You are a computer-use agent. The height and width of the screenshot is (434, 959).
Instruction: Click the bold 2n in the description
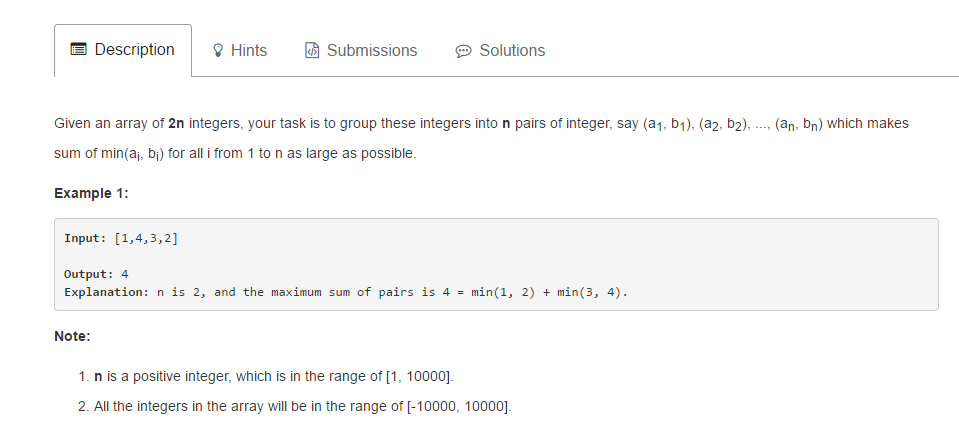pos(176,123)
